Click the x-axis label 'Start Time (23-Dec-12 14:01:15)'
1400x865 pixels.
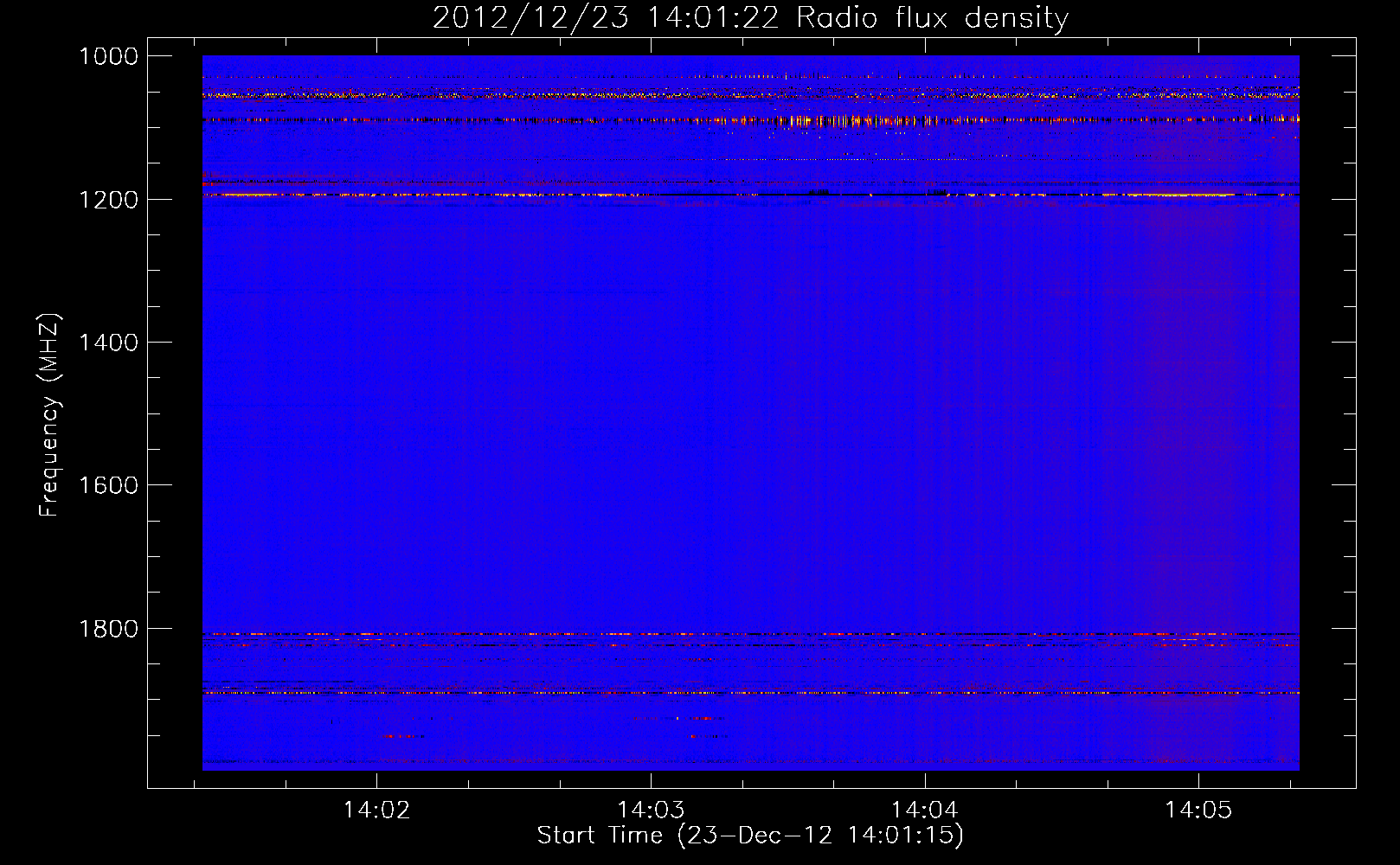pyautogui.click(x=750, y=836)
